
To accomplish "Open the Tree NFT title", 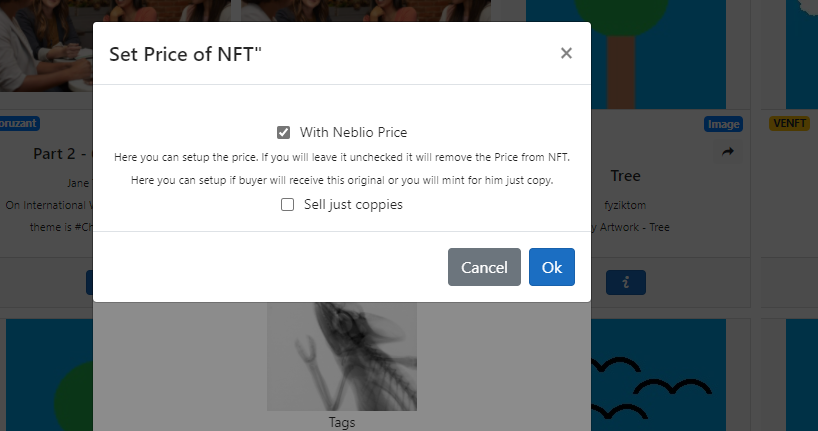I will [625, 176].
